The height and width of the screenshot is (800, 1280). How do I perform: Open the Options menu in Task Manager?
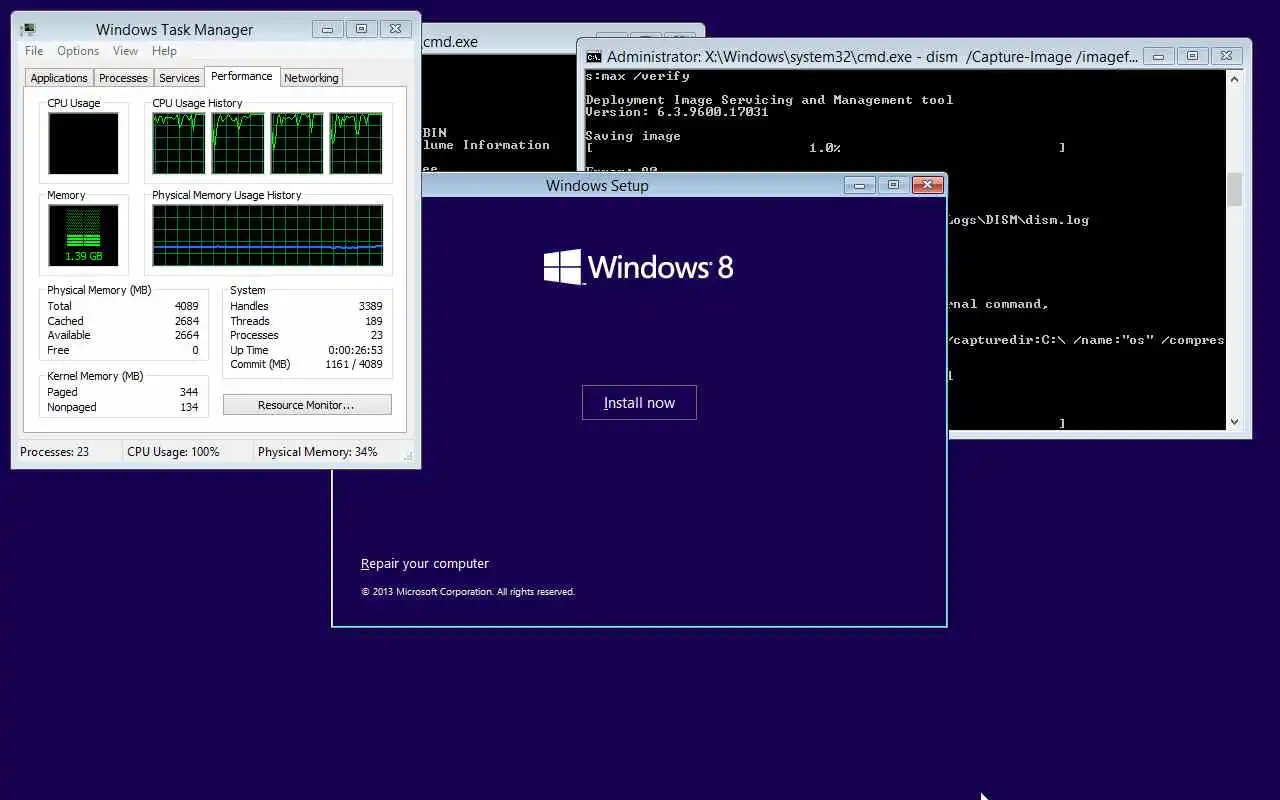click(78, 51)
